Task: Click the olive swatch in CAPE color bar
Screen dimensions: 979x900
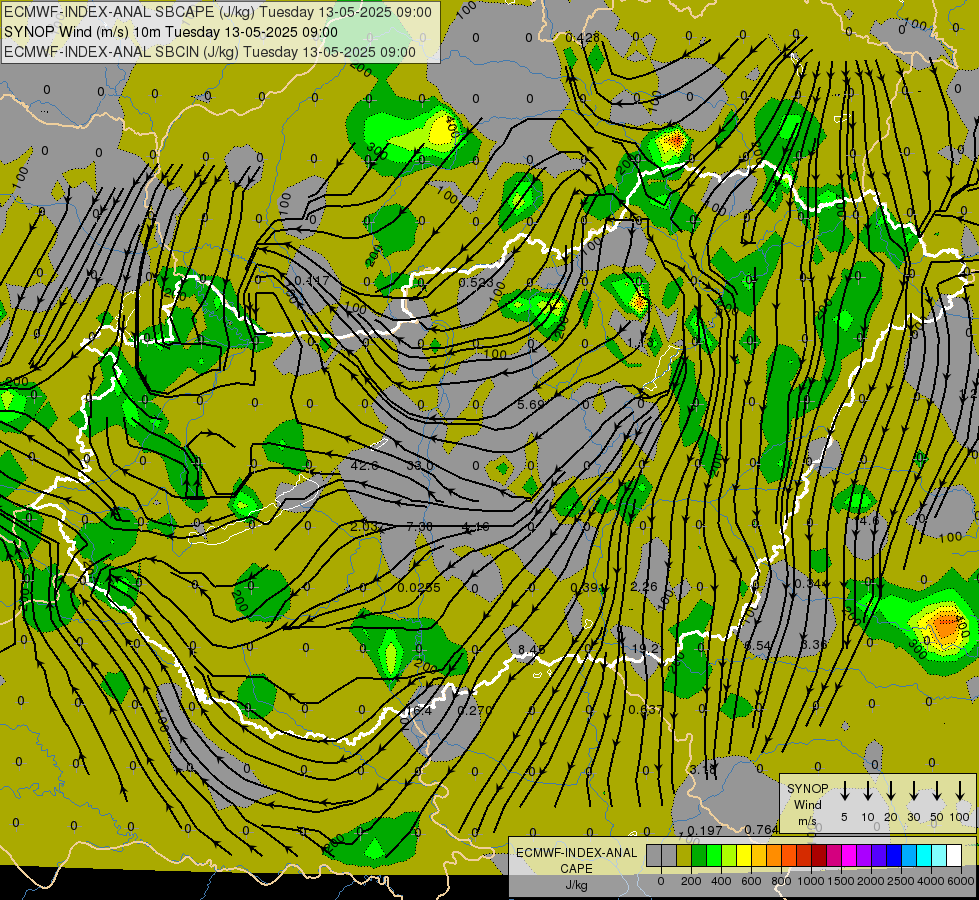Action: tap(684, 855)
